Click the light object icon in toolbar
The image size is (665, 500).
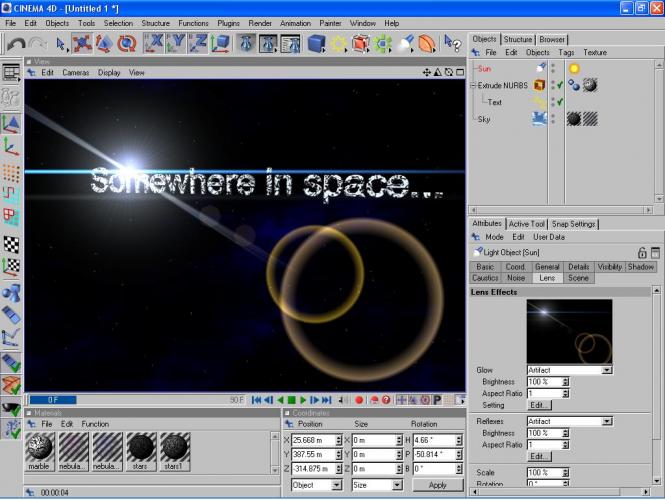405,44
